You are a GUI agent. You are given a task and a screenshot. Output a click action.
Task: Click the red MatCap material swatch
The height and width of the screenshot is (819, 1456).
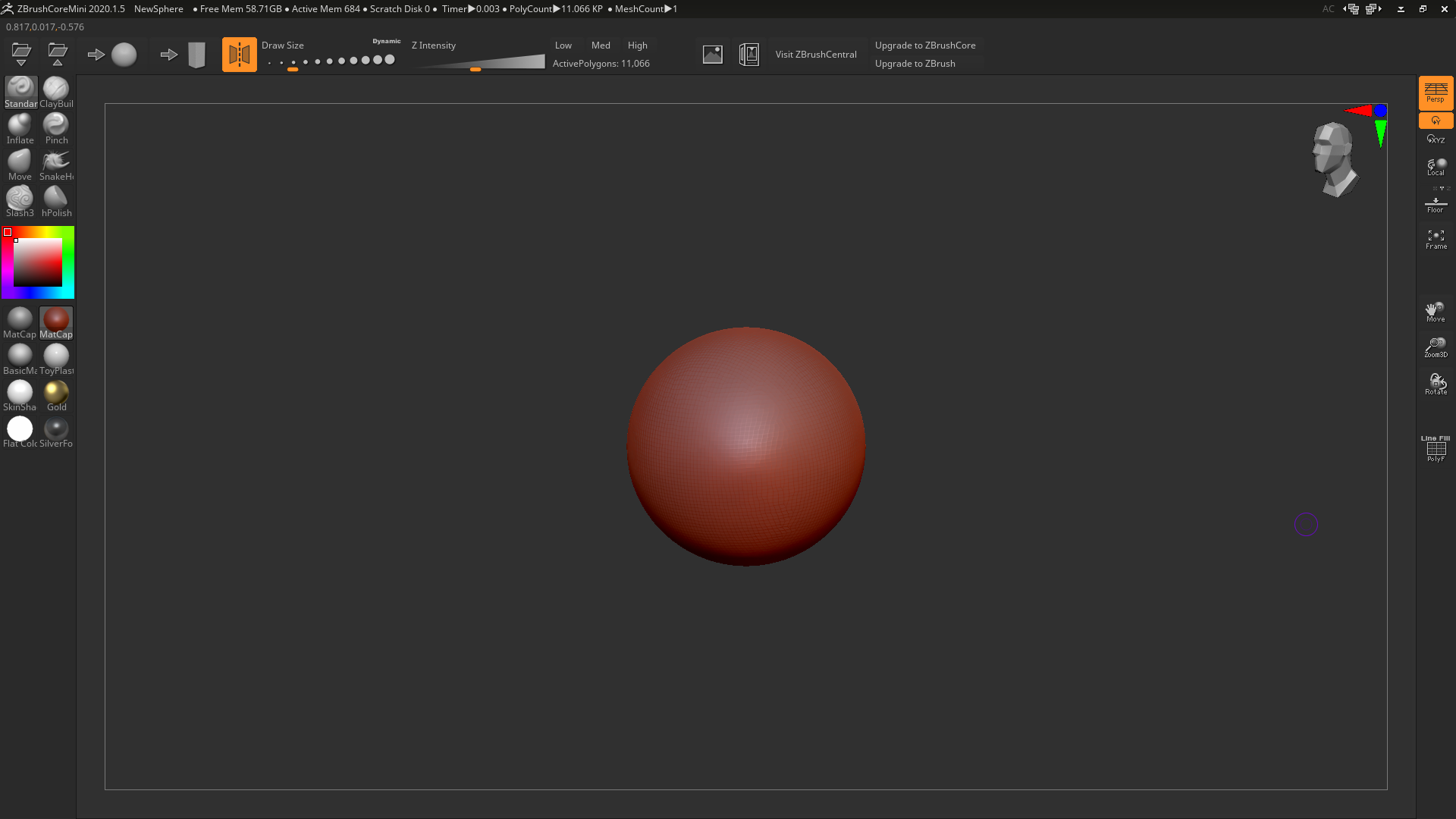(56, 319)
